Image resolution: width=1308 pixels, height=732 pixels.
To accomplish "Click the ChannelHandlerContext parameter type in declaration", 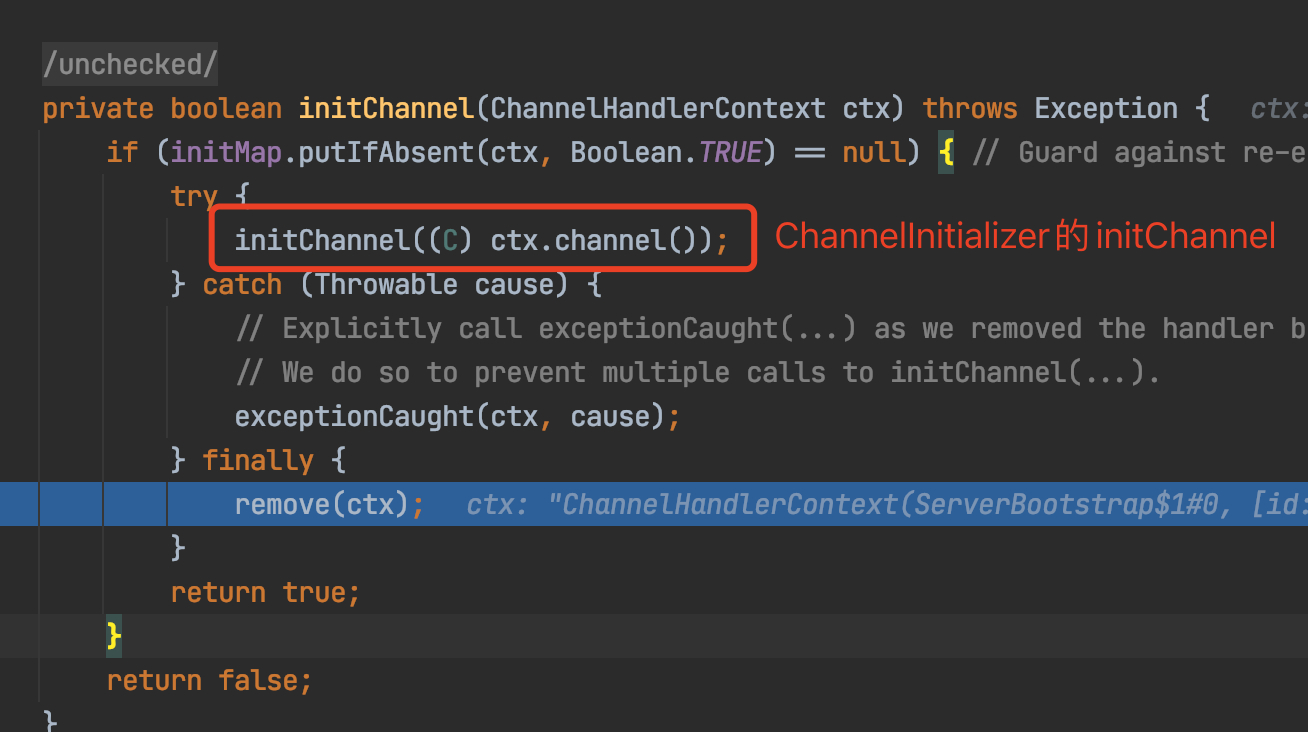I will (x=658, y=108).
